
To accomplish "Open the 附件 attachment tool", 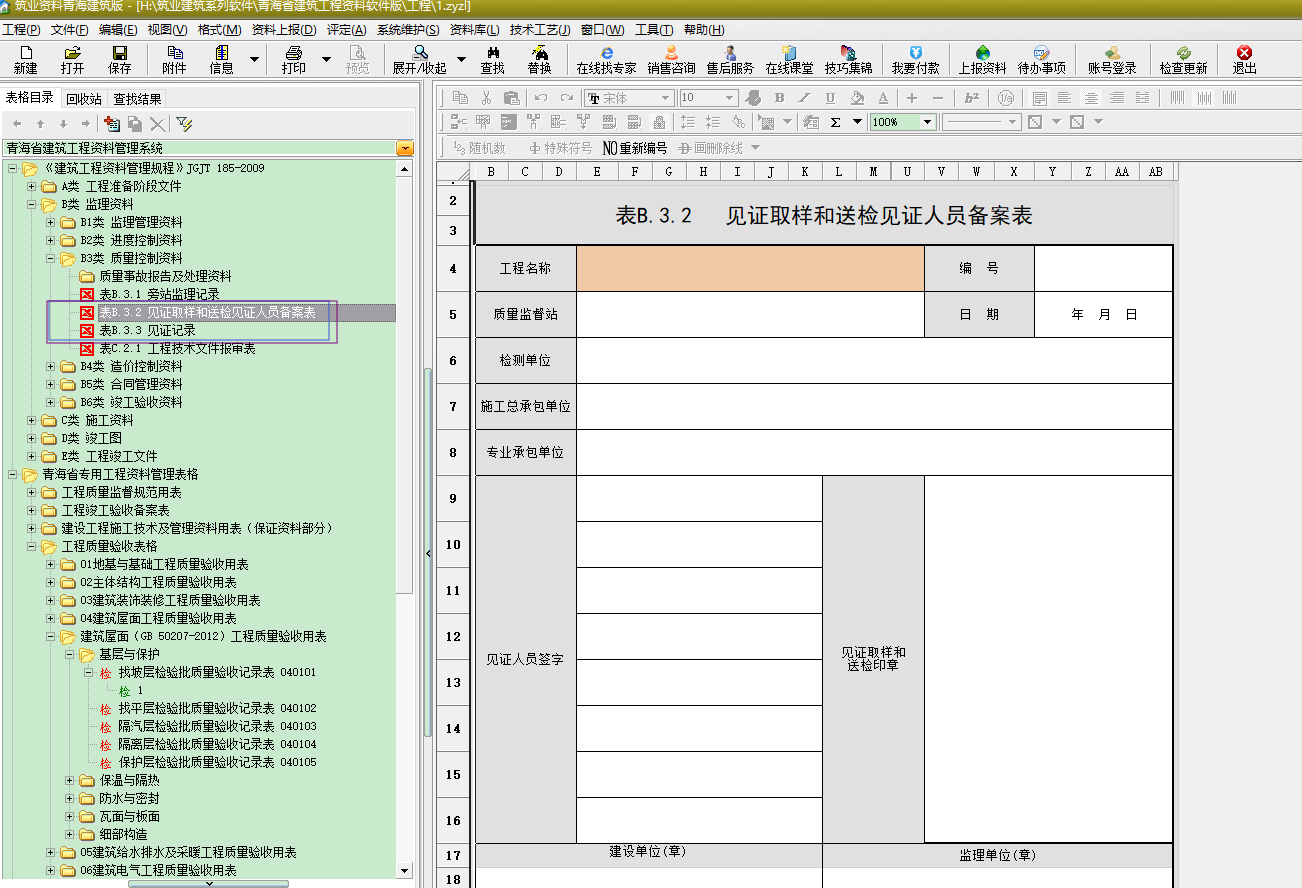I will (x=174, y=60).
